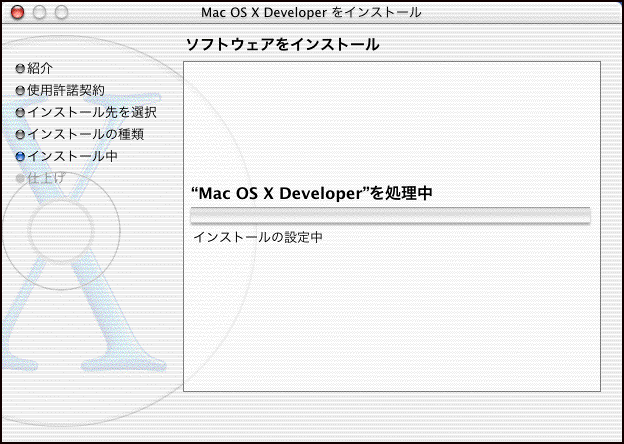Image resolution: width=624 pixels, height=444 pixels.
Task: Select the インストール中 step label
Action: point(72,156)
